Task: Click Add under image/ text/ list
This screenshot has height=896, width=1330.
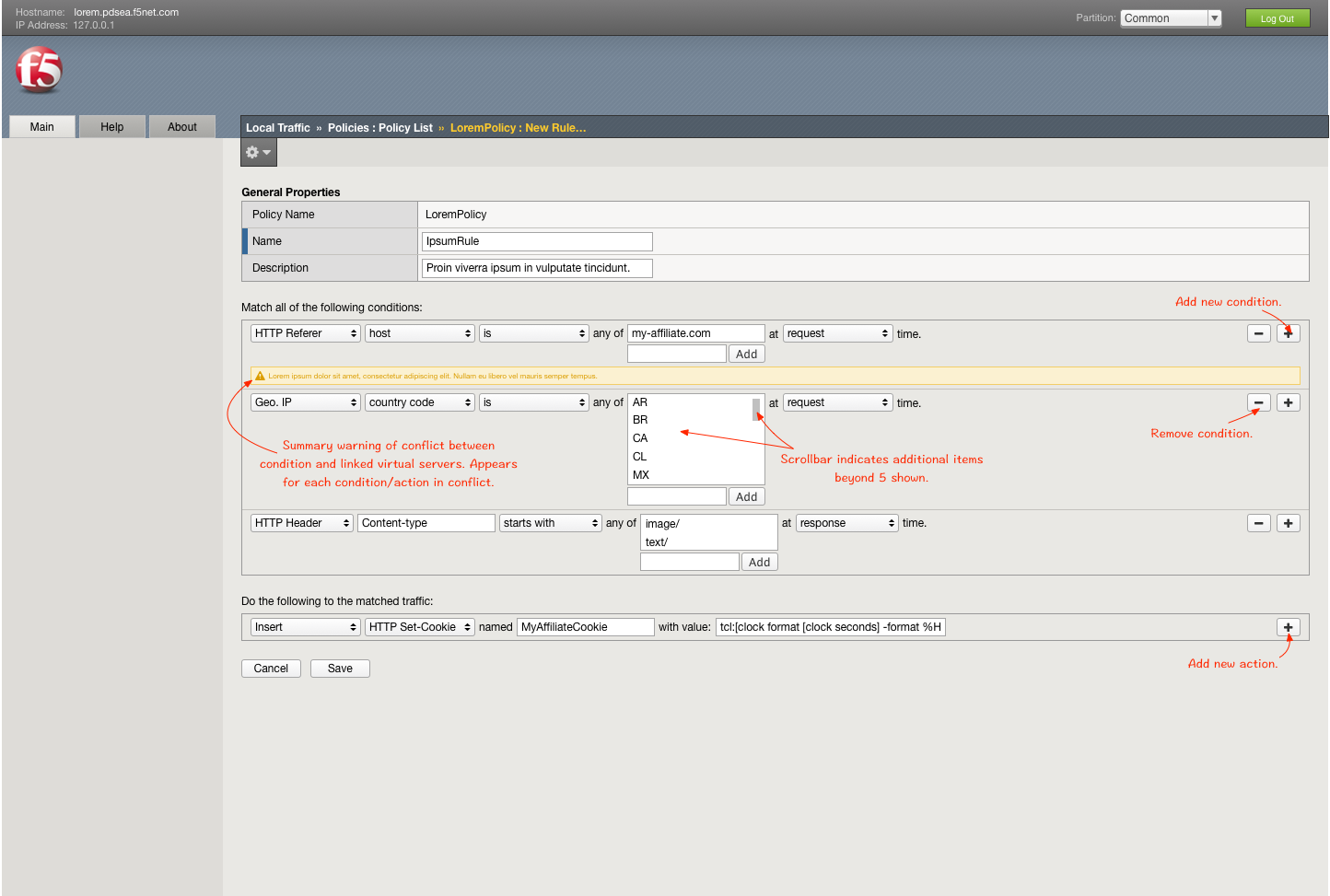Action: (760, 562)
